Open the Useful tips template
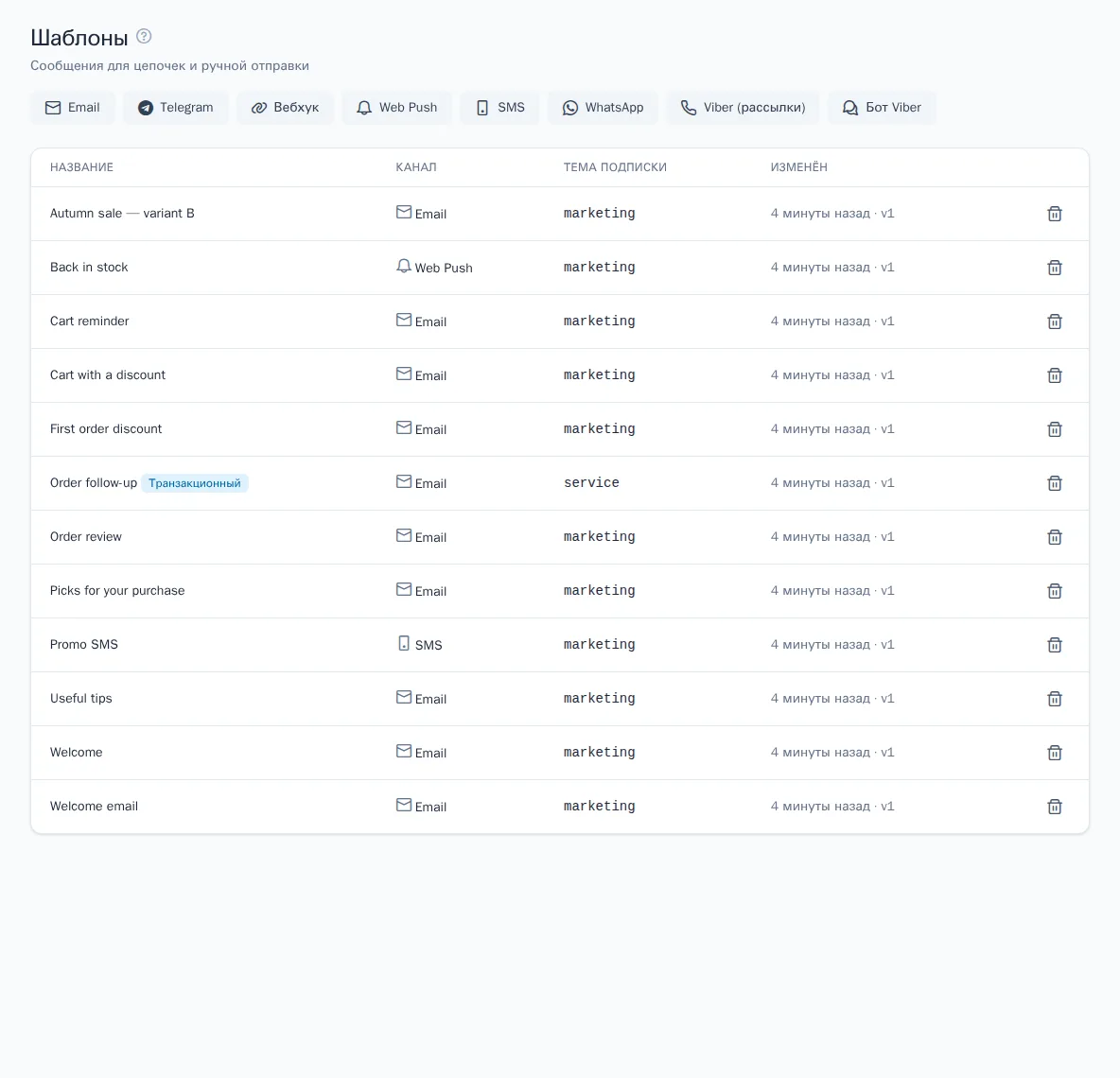 (80, 698)
